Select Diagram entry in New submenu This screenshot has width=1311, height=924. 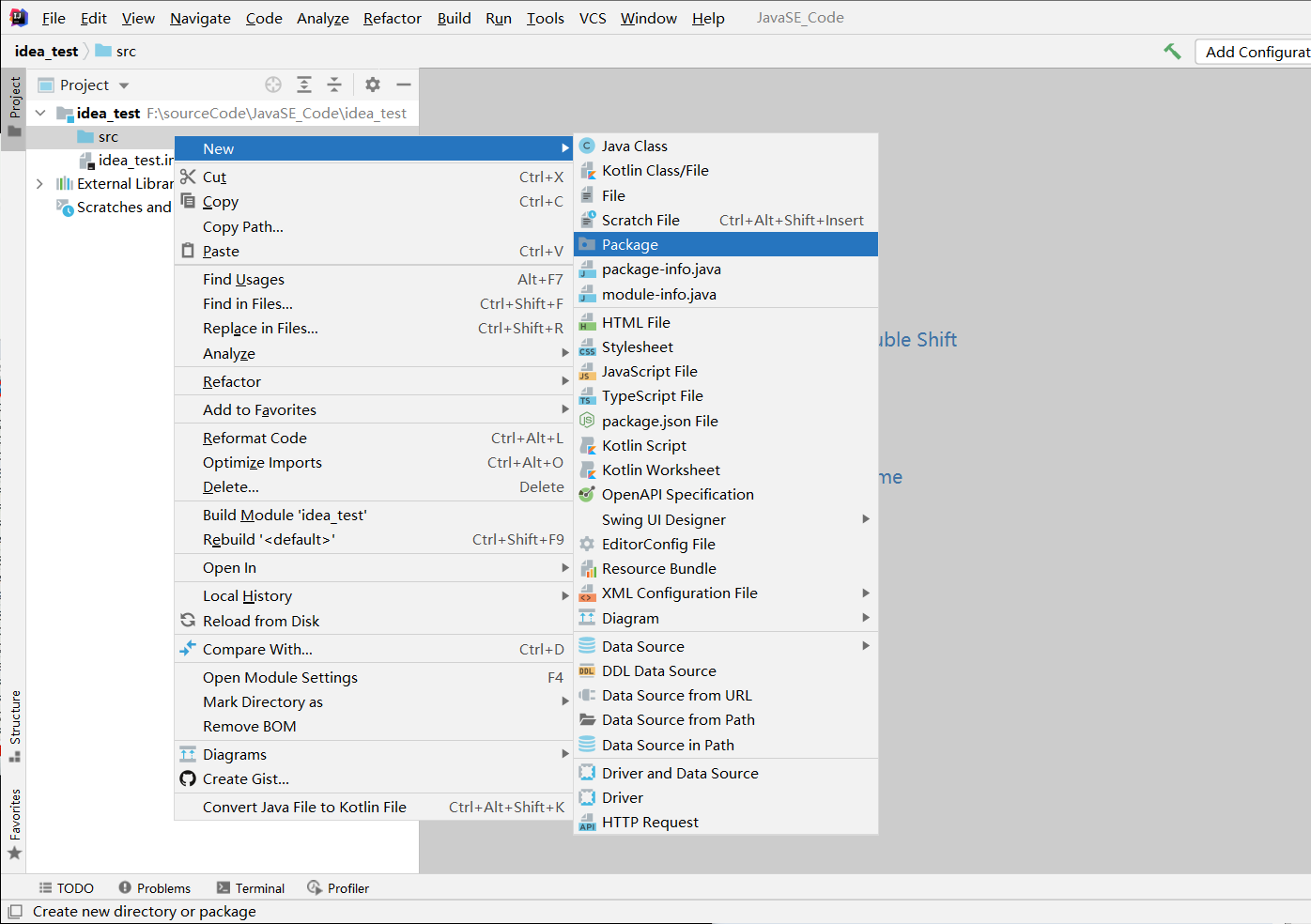[726, 618]
